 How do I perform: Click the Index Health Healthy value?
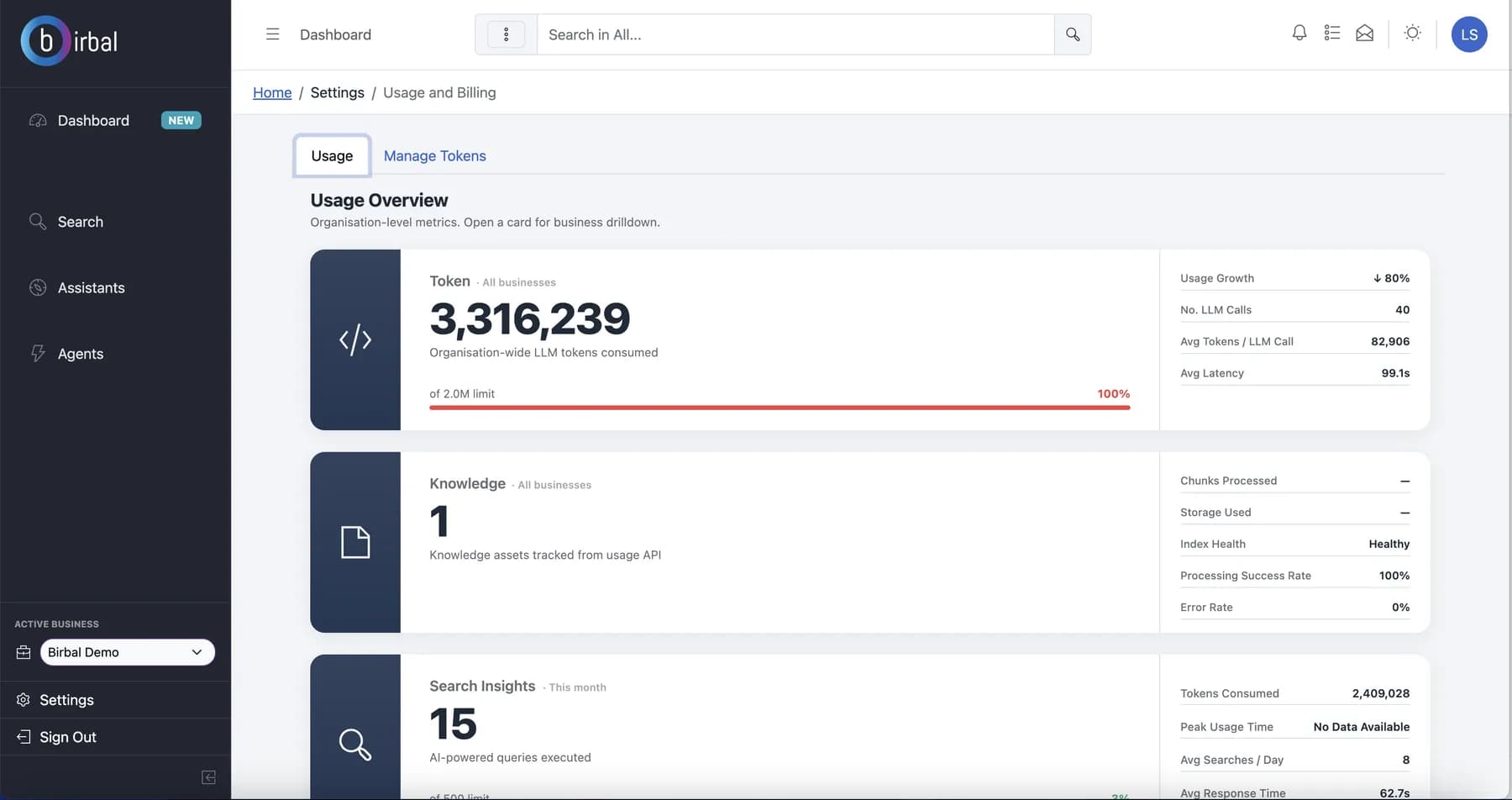[1389, 544]
